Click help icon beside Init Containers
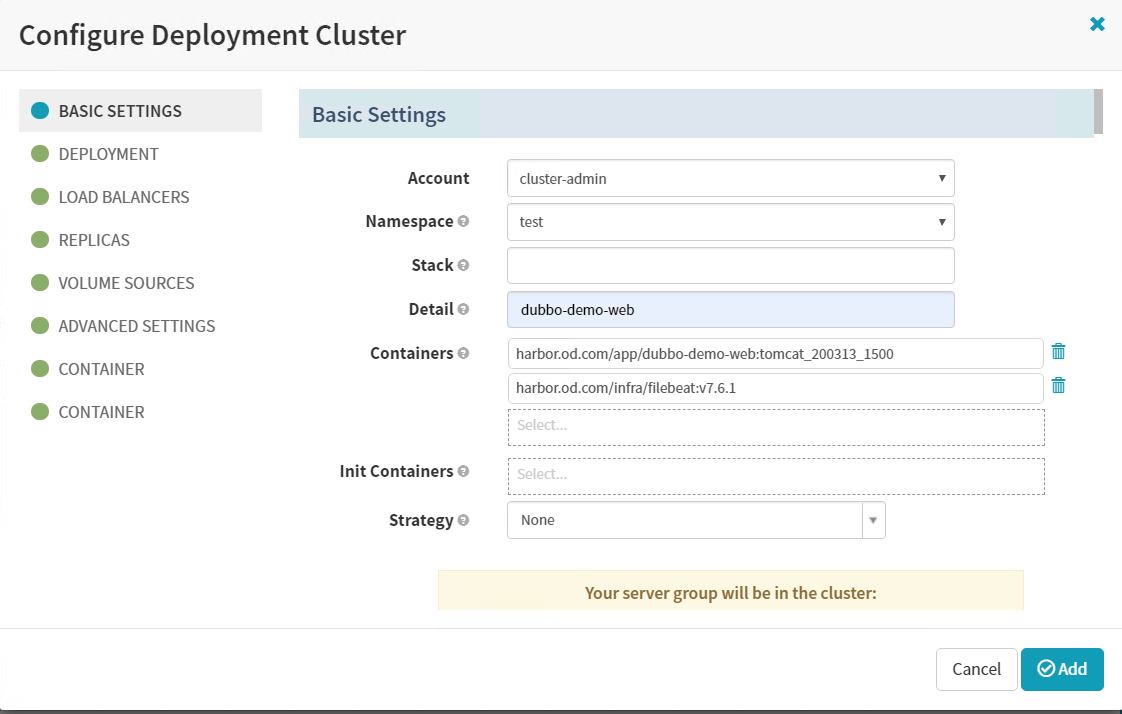 coord(463,471)
